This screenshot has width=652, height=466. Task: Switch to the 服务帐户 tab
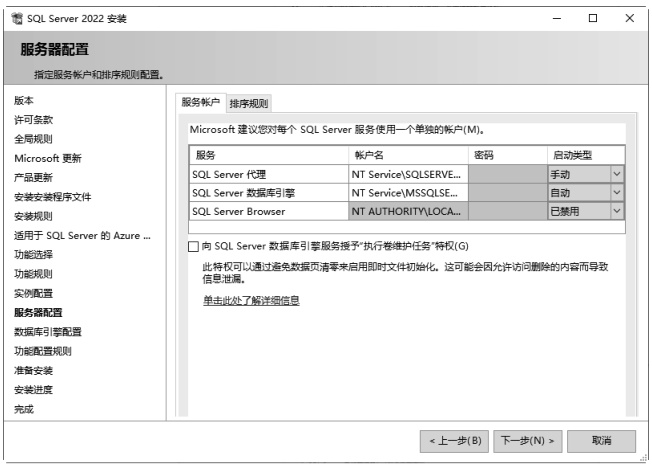201,102
